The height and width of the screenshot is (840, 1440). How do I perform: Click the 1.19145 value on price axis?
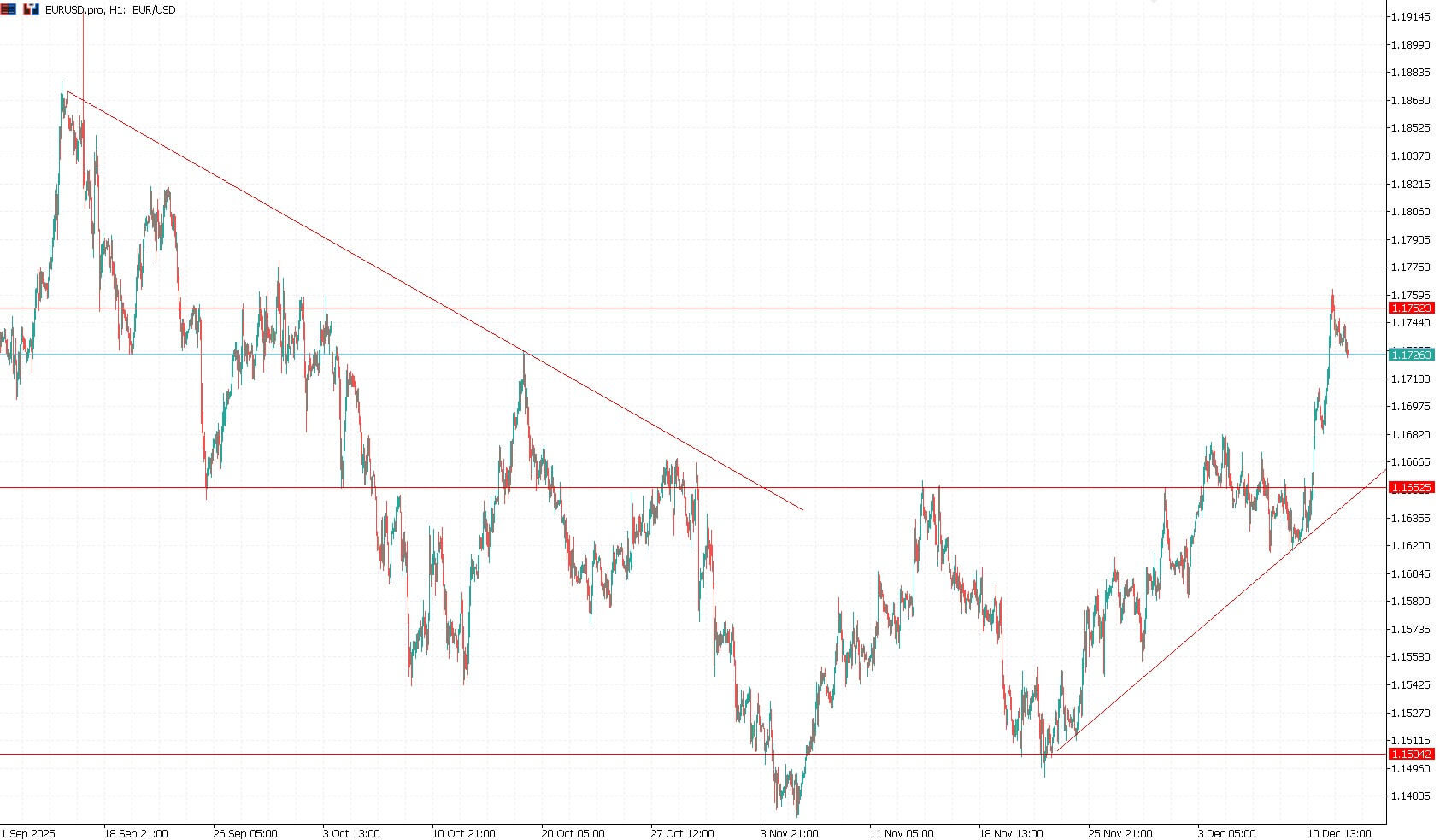pos(1410,17)
